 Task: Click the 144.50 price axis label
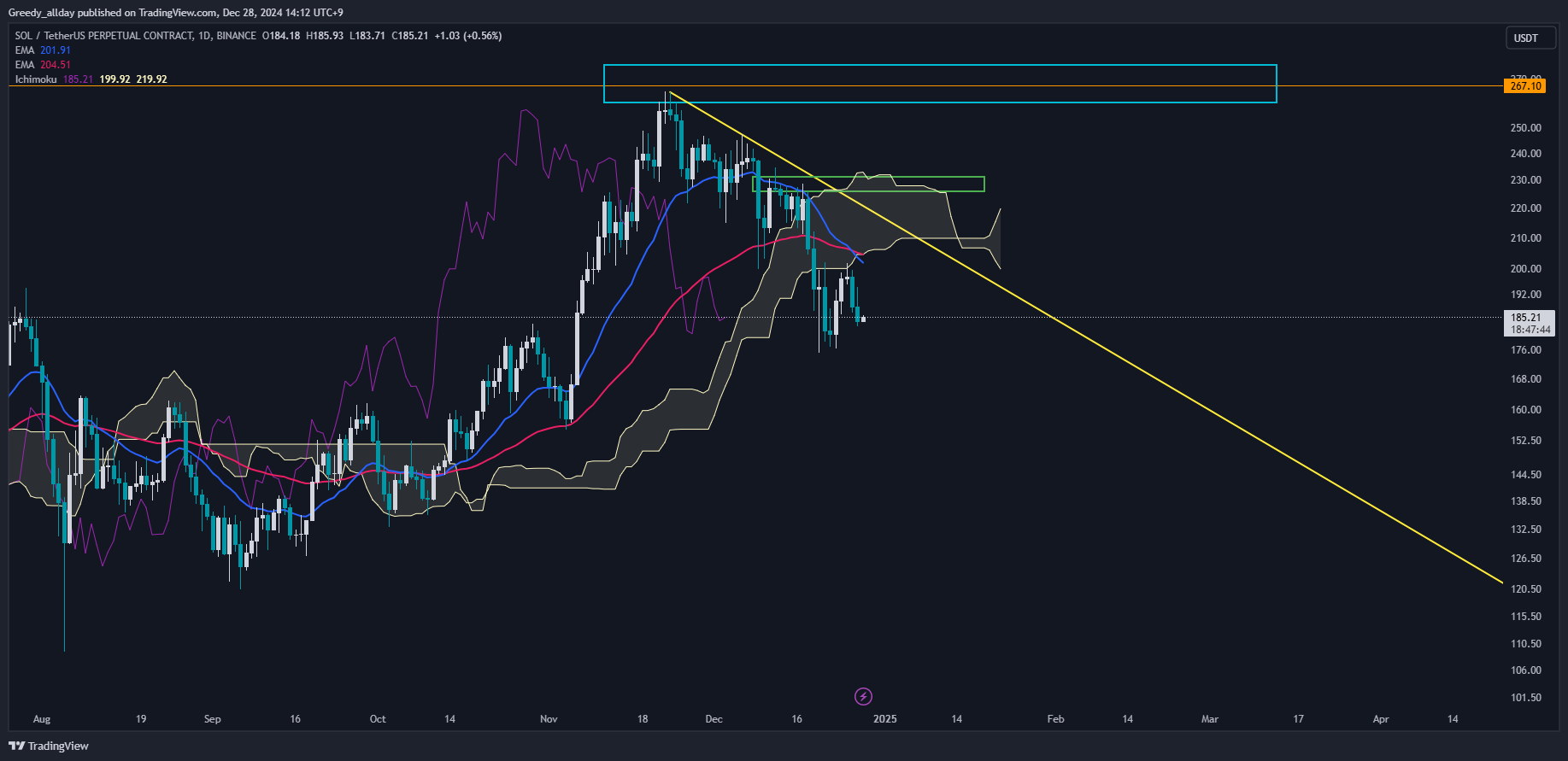pyautogui.click(x=1526, y=475)
